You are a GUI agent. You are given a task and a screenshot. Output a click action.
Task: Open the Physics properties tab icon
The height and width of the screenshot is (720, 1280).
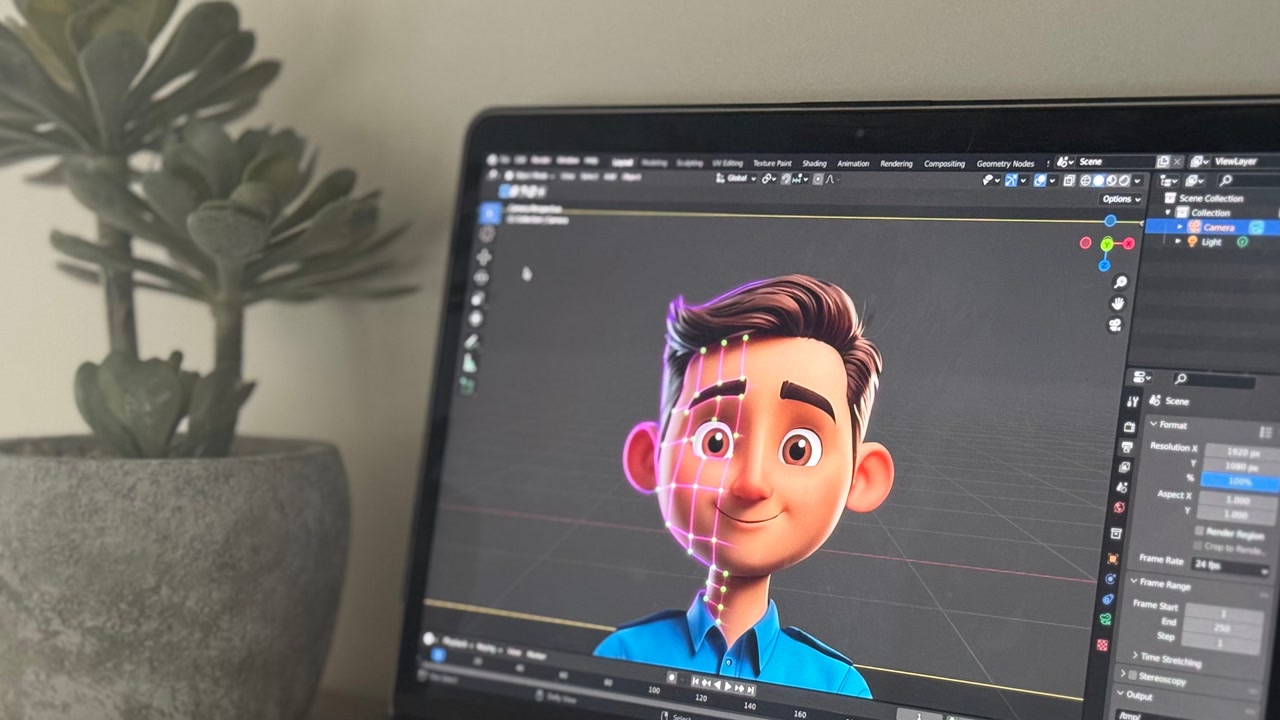1111,578
